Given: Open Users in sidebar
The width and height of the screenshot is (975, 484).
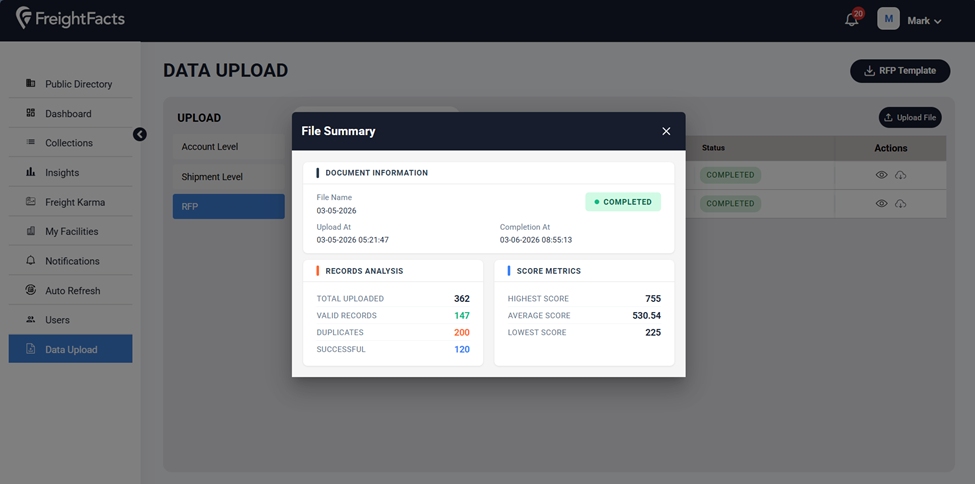Looking at the screenshot, I should (70, 319).
